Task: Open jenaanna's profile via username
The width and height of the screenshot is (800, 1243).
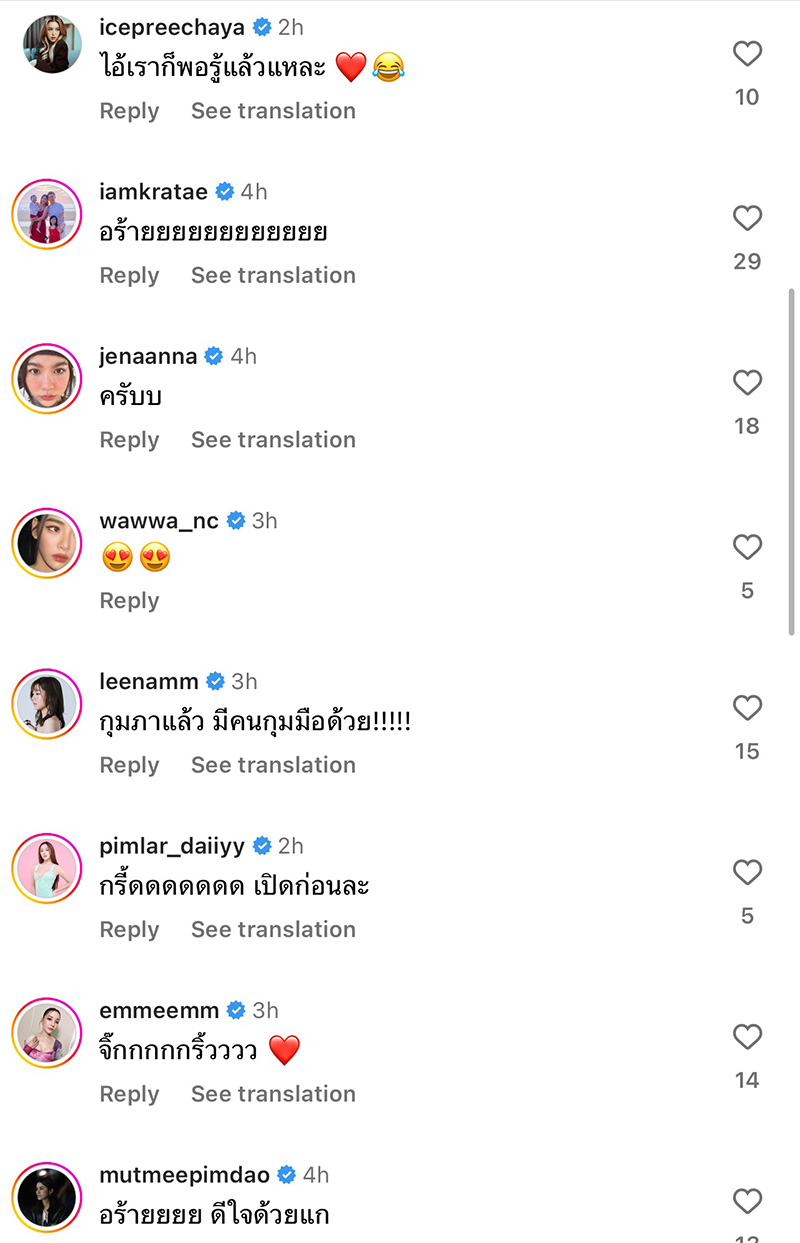Action: tap(146, 355)
